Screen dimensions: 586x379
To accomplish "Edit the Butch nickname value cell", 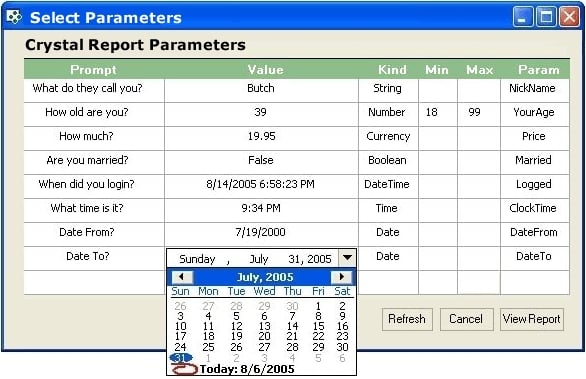I will click(261, 90).
